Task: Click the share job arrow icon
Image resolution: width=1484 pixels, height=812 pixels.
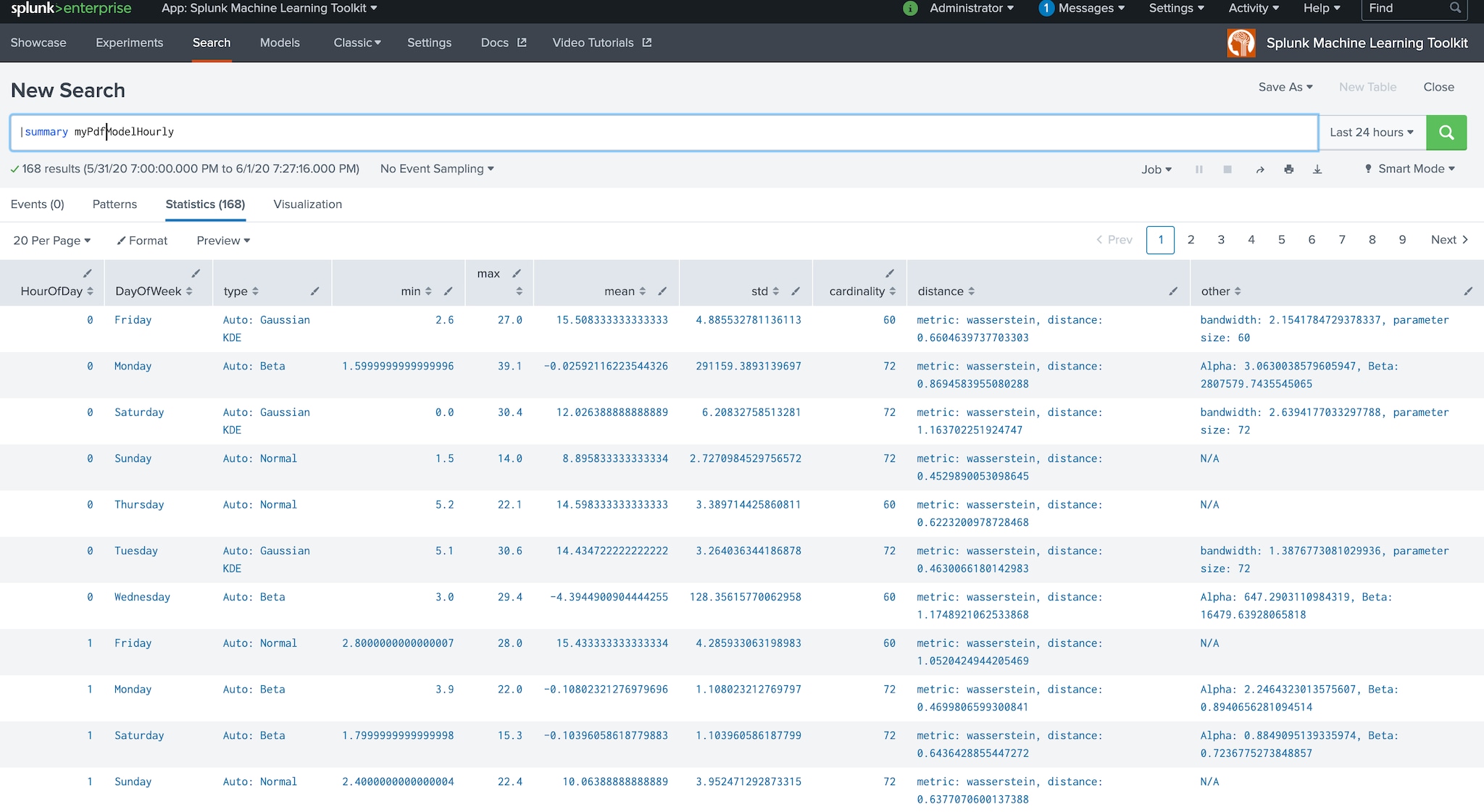Action: pyautogui.click(x=1260, y=169)
